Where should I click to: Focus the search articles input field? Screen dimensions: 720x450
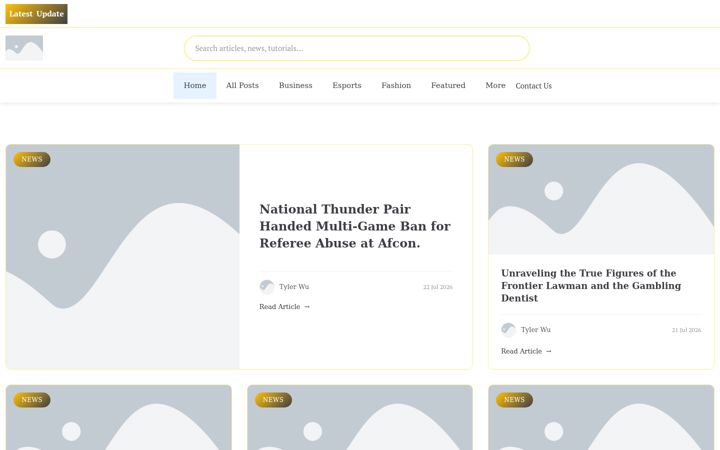pos(357,48)
